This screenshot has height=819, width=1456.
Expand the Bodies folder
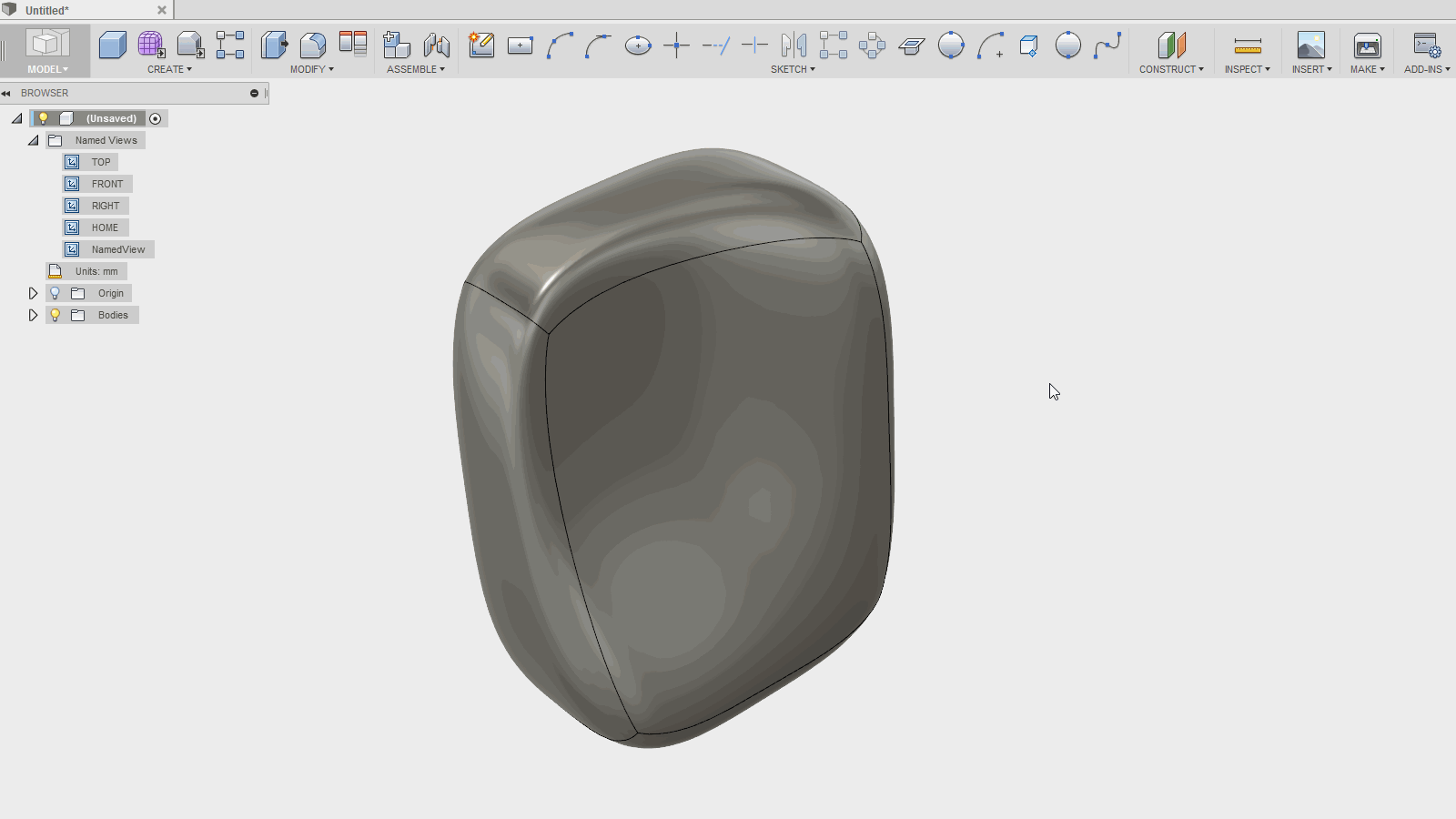pyautogui.click(x=33, y=315)
